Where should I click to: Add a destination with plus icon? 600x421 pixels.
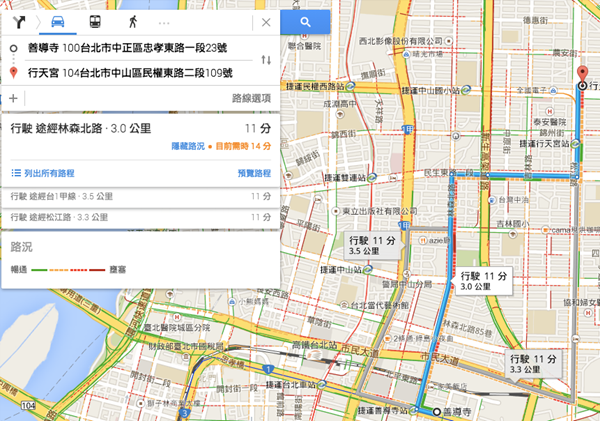point(13,98)
